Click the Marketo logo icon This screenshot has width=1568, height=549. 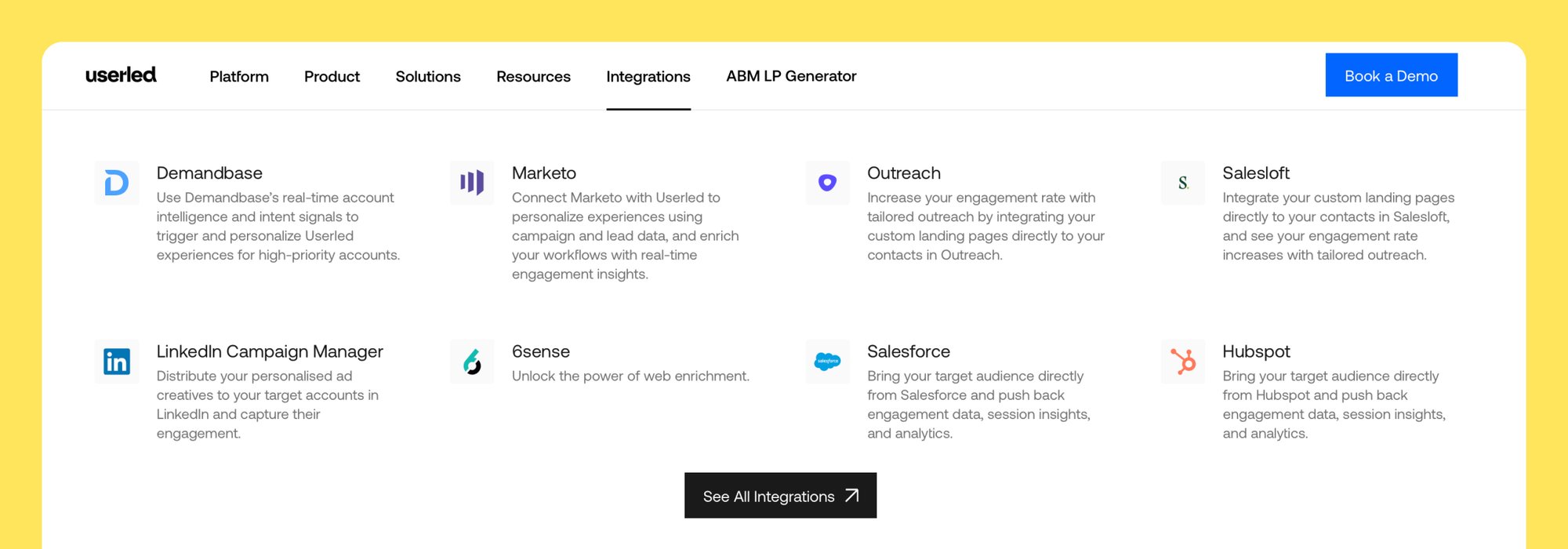(x=472, y=183)
